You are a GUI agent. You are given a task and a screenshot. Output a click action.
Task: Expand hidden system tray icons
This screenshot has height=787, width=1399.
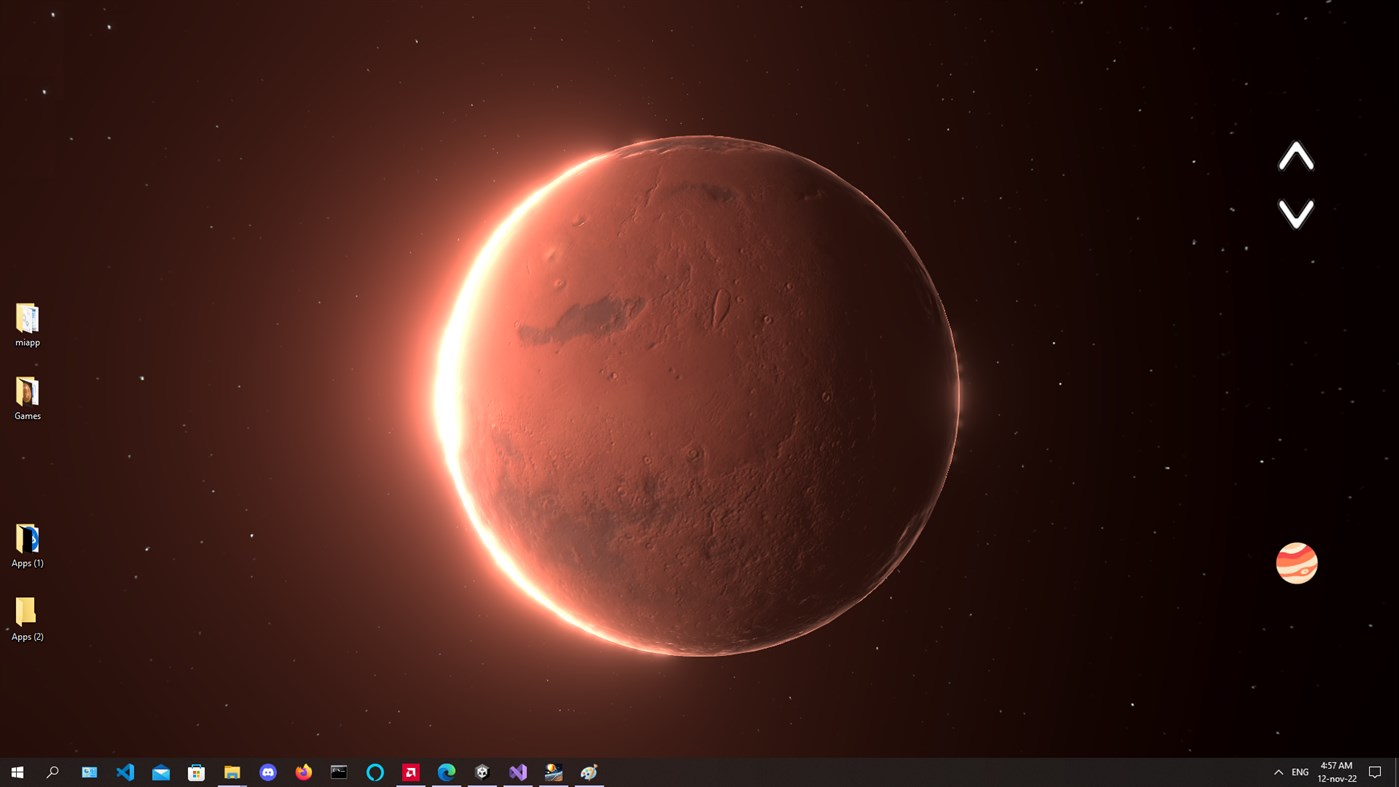(x=1277, y=771)
